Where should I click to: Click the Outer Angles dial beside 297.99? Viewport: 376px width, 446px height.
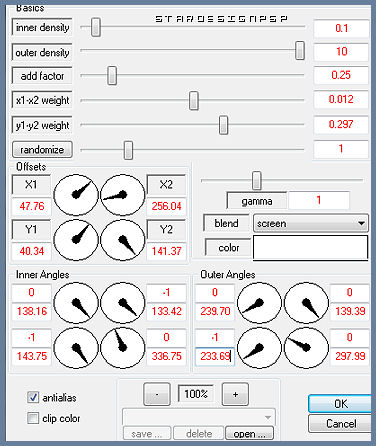(x=306, y=348)
